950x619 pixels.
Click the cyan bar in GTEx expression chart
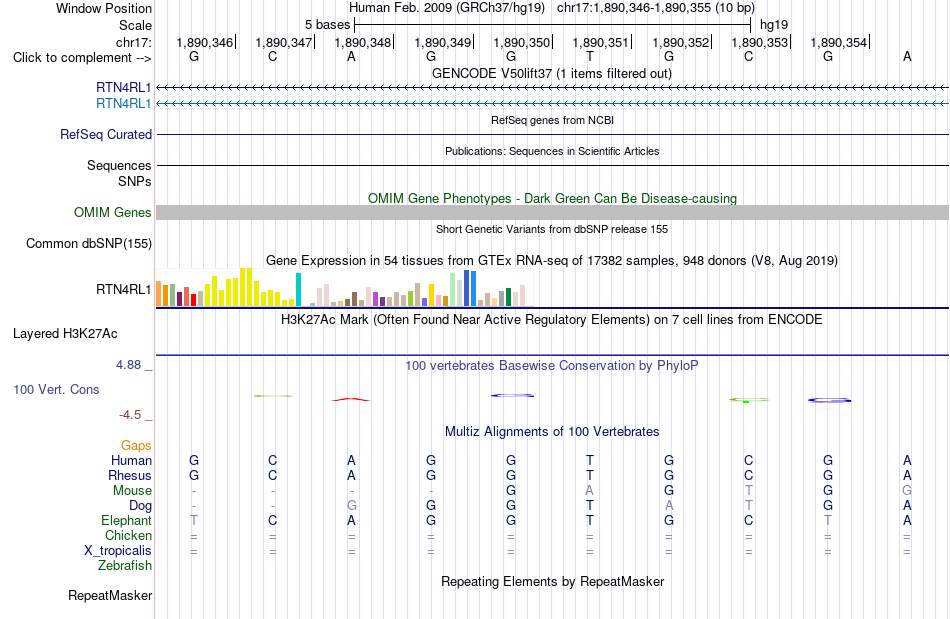click(x=298, y=290)
